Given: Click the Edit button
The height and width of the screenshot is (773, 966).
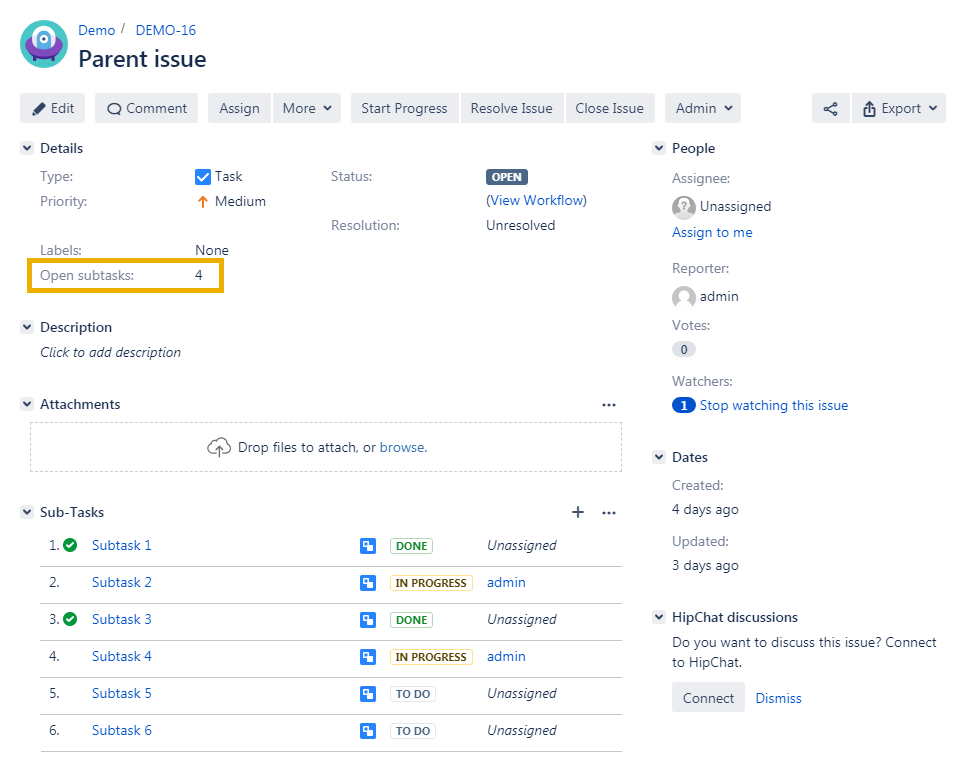Looking at the screenshot, I should click(52, 108).
